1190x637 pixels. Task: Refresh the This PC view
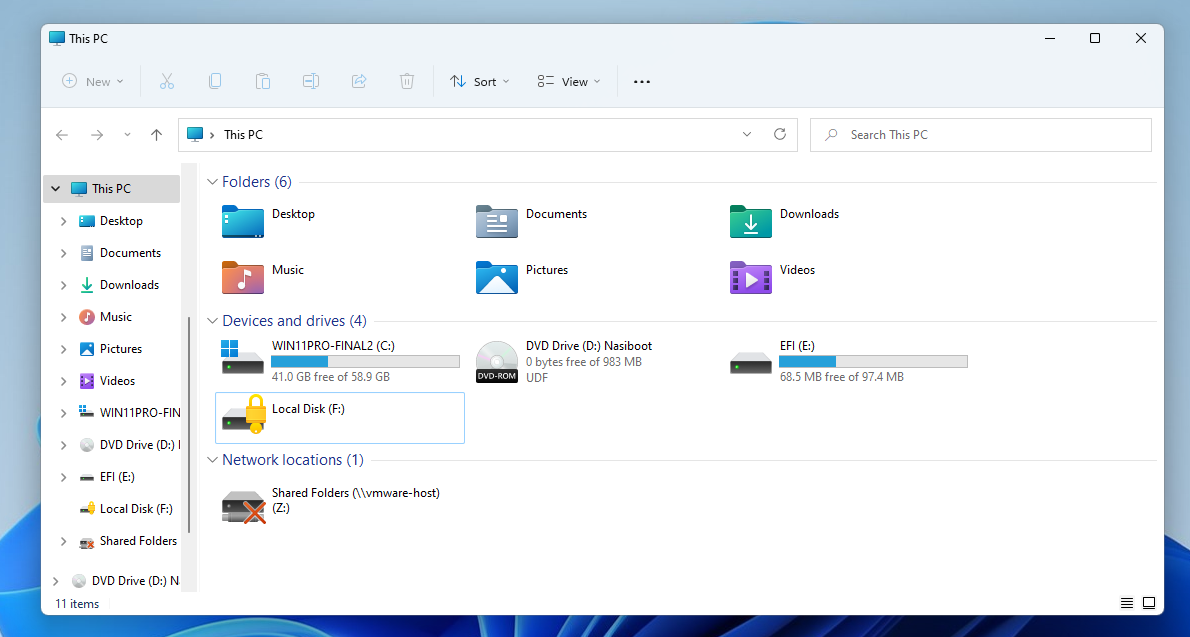[x=779, y=134]
